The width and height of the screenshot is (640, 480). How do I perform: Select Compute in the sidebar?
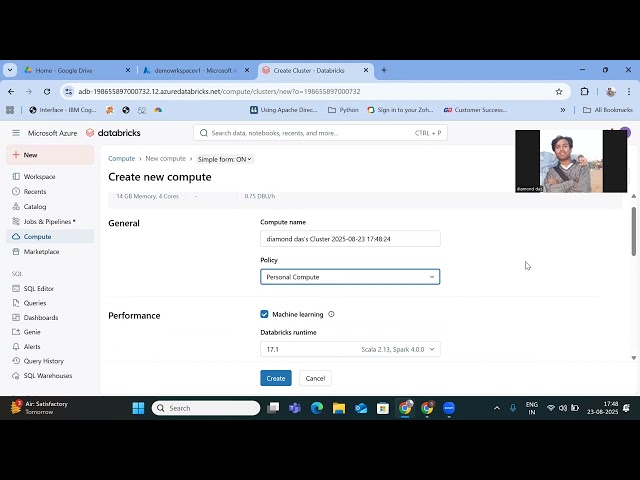[x=50, y=237]
